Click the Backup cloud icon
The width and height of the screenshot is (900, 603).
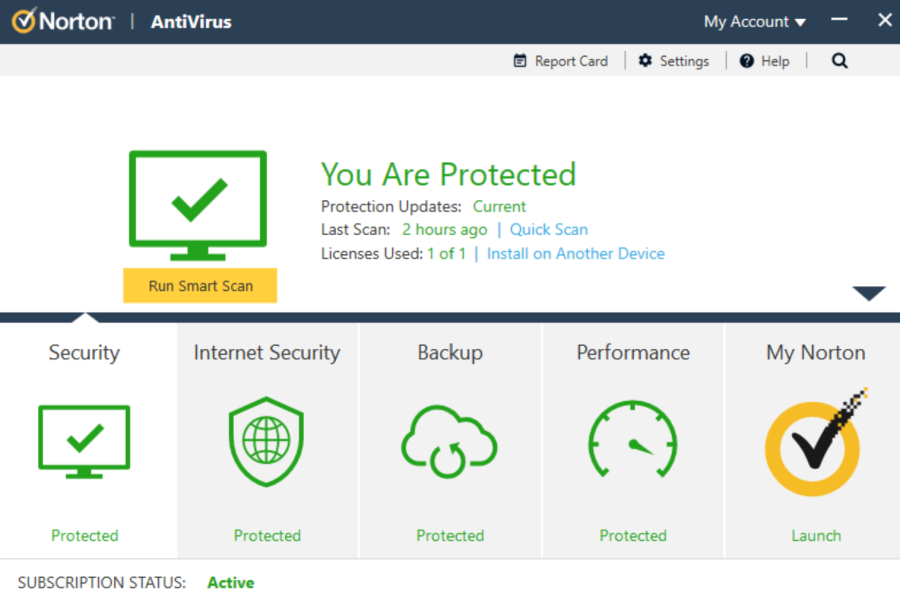click(x=450, y=441)
